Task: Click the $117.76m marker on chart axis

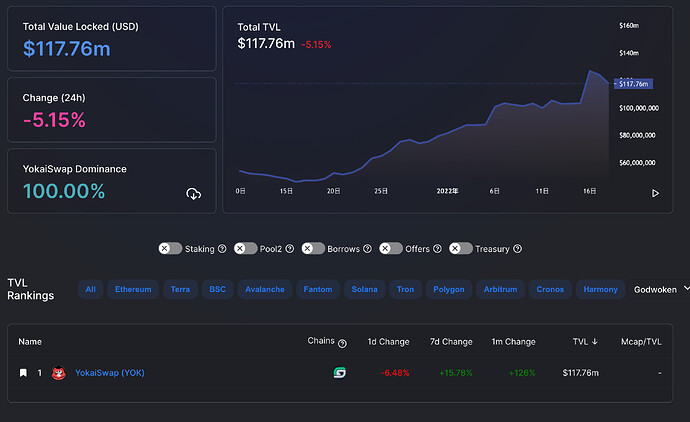Action: [633, 84]
